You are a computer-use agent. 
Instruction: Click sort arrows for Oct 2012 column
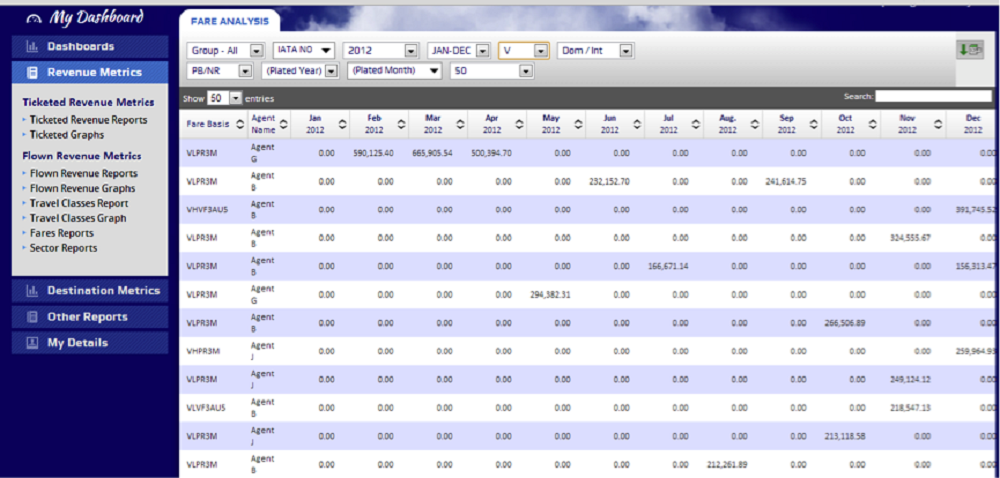tap(873, 124)
